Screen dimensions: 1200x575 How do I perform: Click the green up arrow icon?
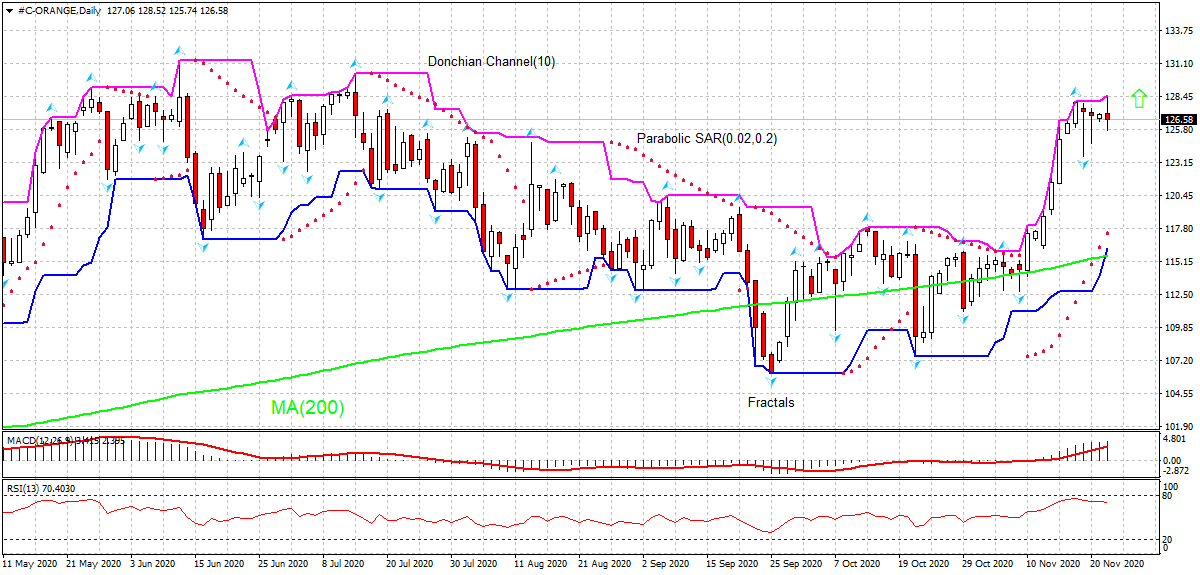tap(1138, 97)
